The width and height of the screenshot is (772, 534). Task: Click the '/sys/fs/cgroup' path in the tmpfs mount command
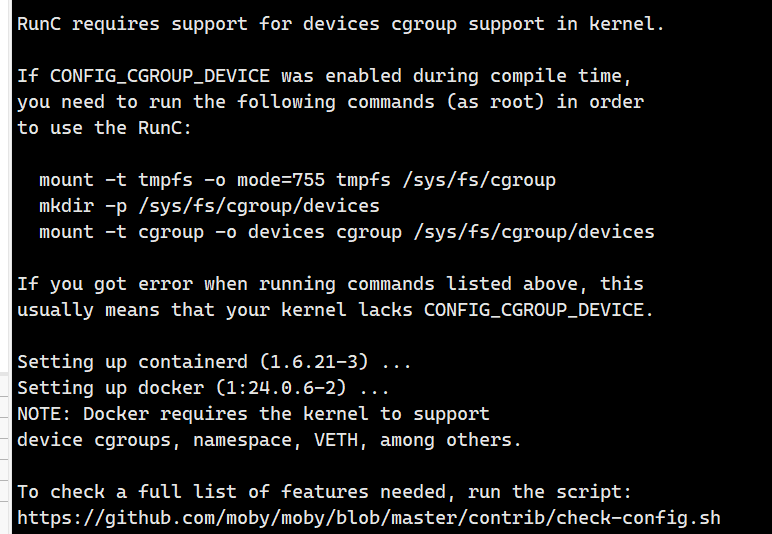coord(478,180)
